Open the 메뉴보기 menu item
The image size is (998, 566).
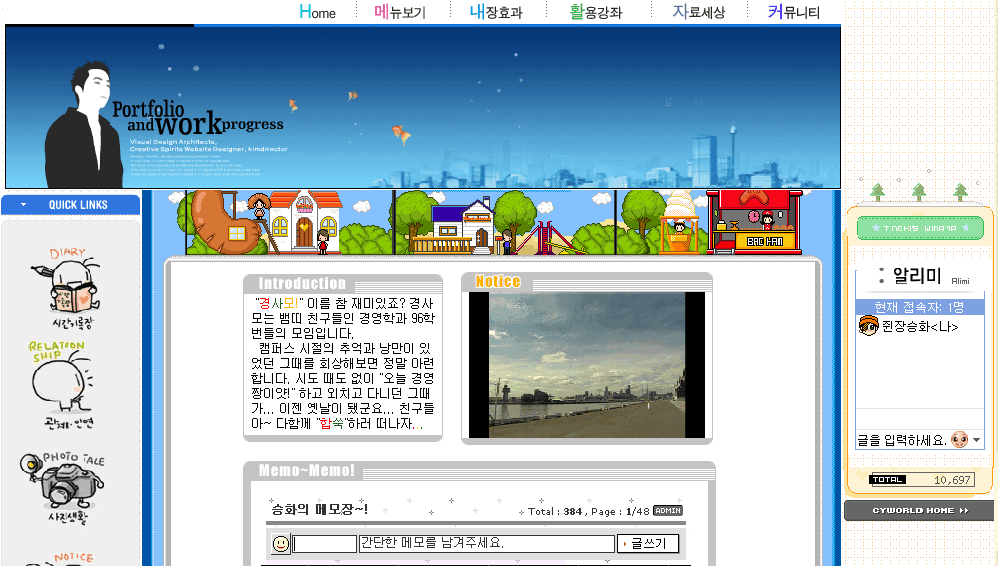[x=399, y=12]
